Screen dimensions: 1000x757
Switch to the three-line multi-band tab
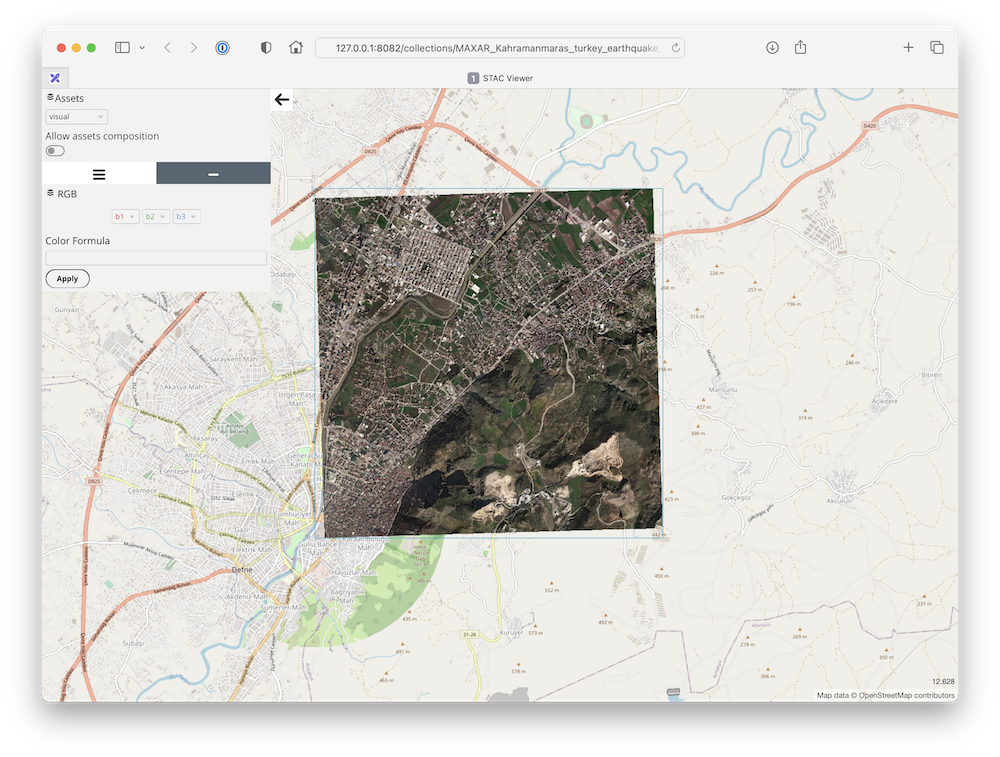tap(99, 174)
